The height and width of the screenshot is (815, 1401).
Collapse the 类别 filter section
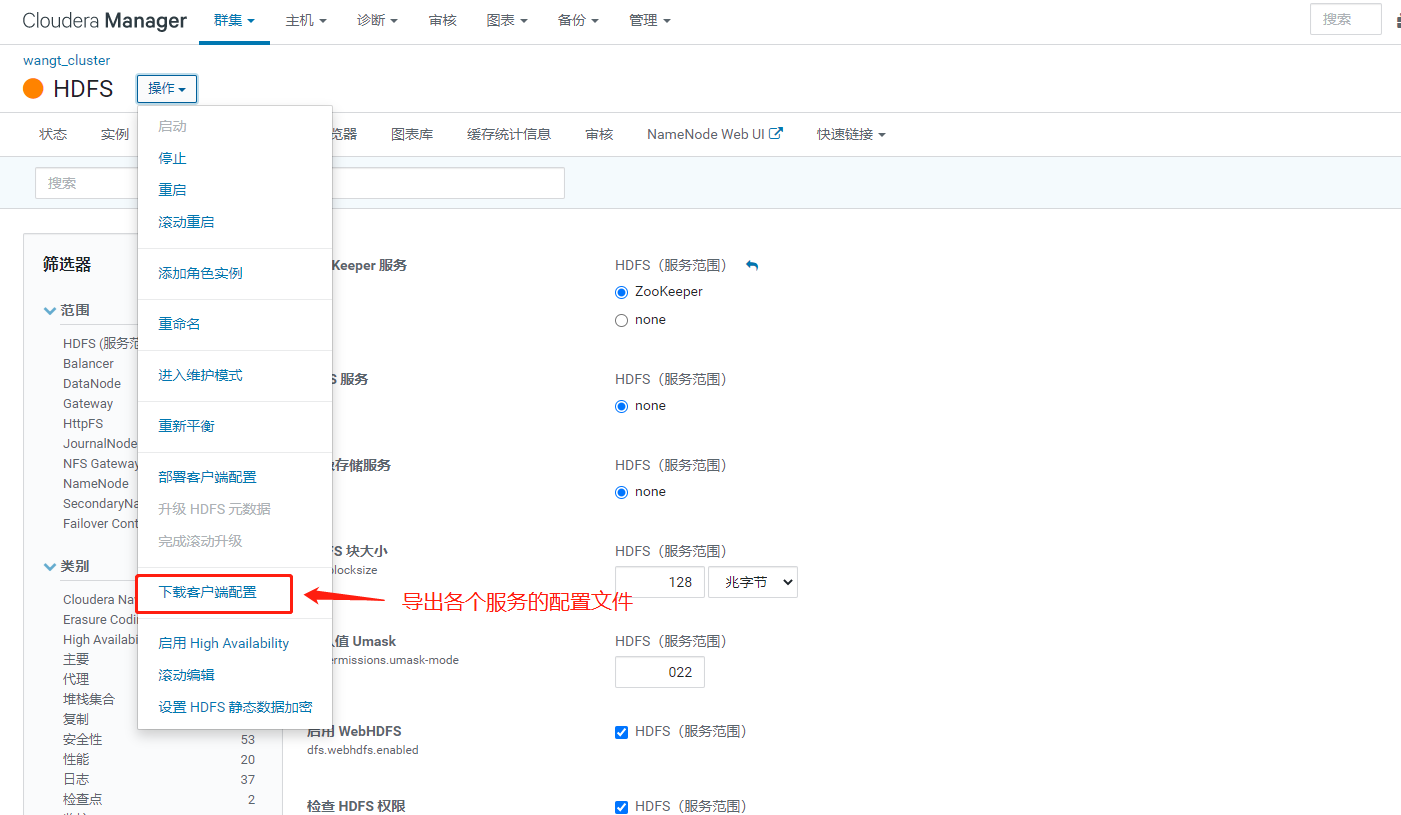point(66,566)
